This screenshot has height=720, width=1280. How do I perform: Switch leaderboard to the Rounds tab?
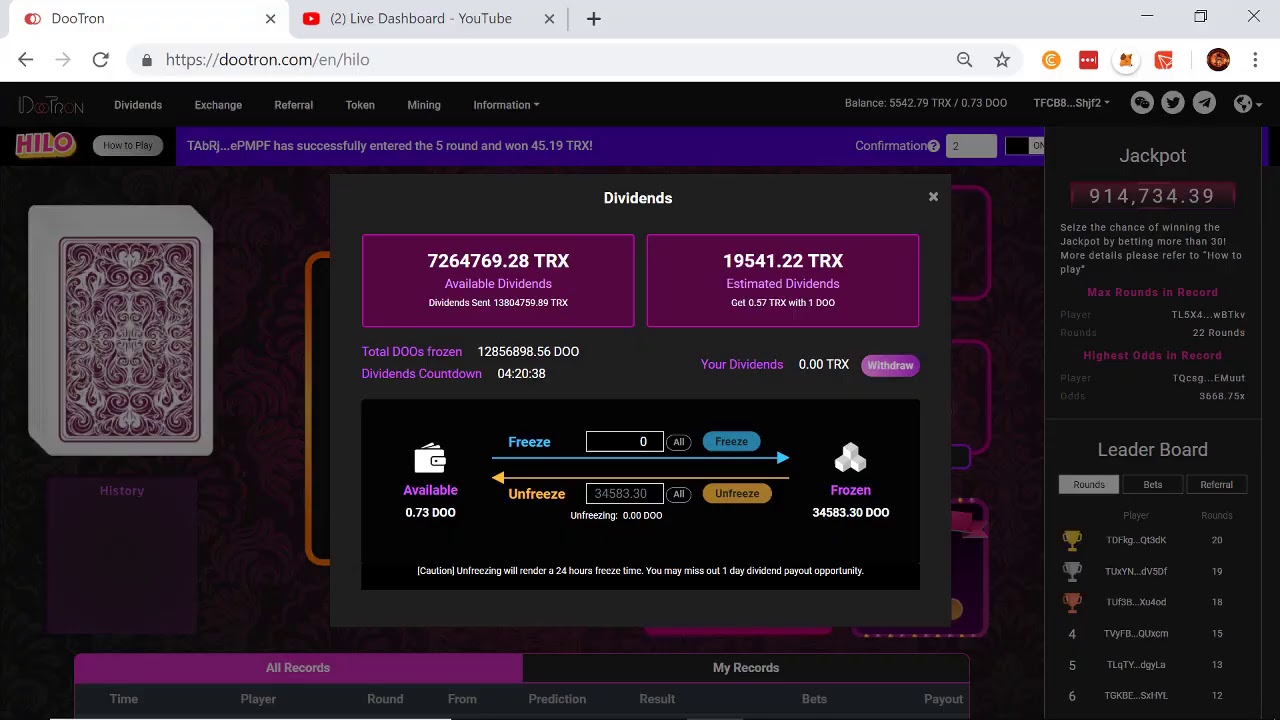coord(1089,485)
